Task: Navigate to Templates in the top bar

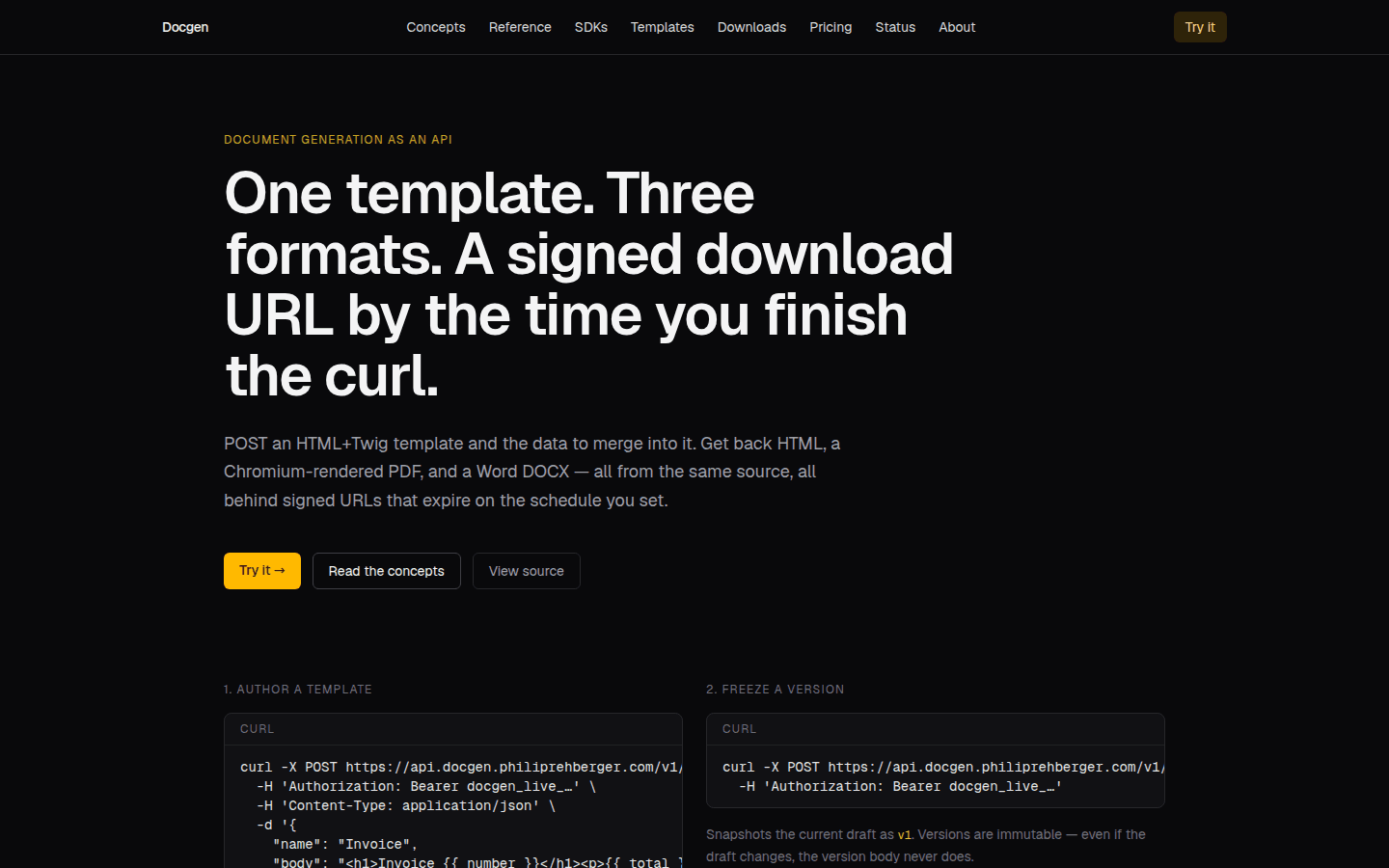Action: 663,27
